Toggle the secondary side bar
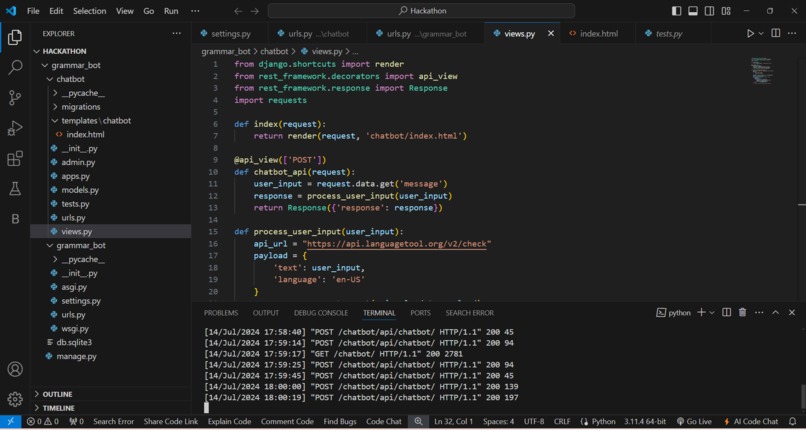The image size is (806, 430). click(709, 11)
